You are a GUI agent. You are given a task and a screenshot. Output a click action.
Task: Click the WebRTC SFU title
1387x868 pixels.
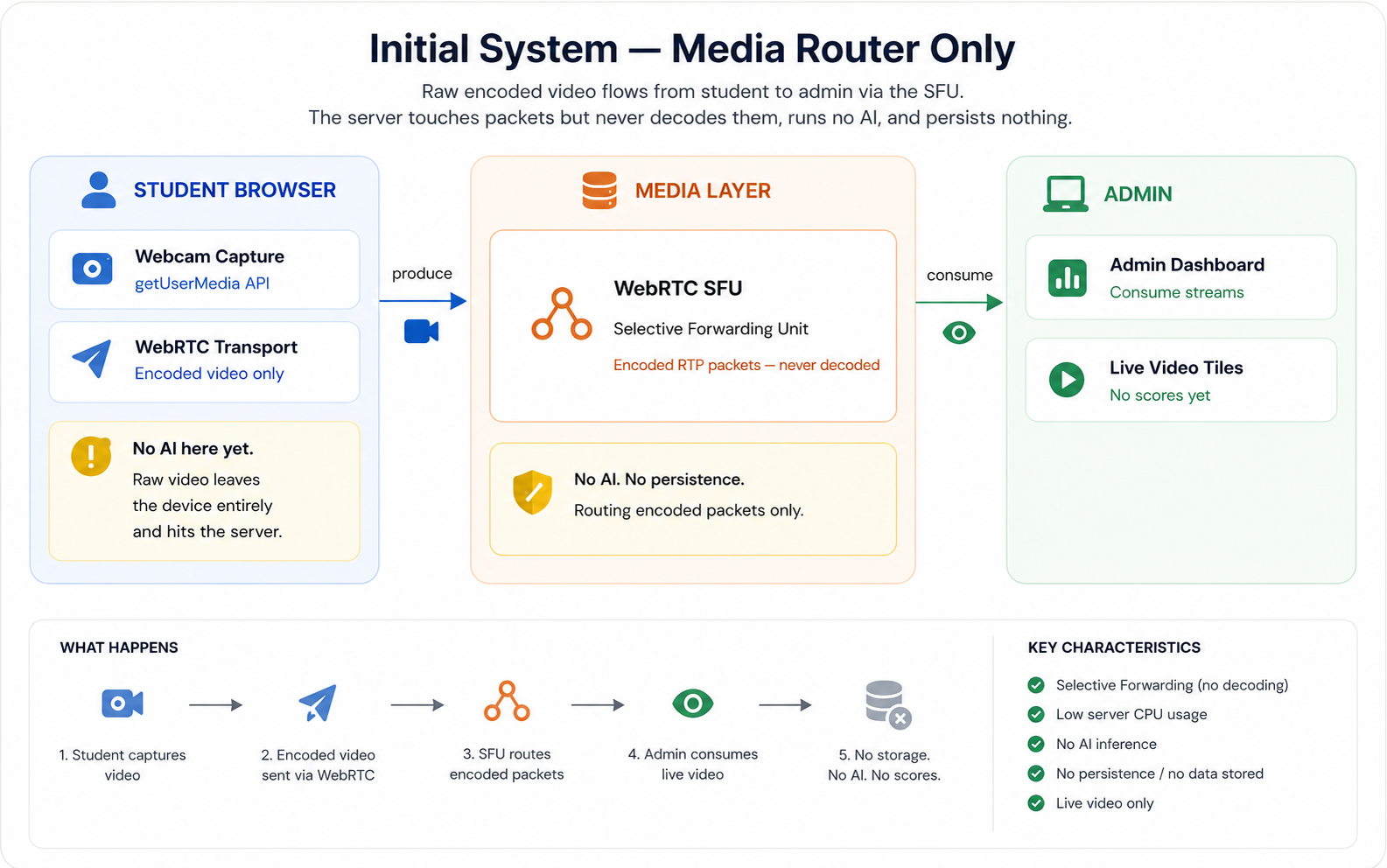click(x=678, y=288)
